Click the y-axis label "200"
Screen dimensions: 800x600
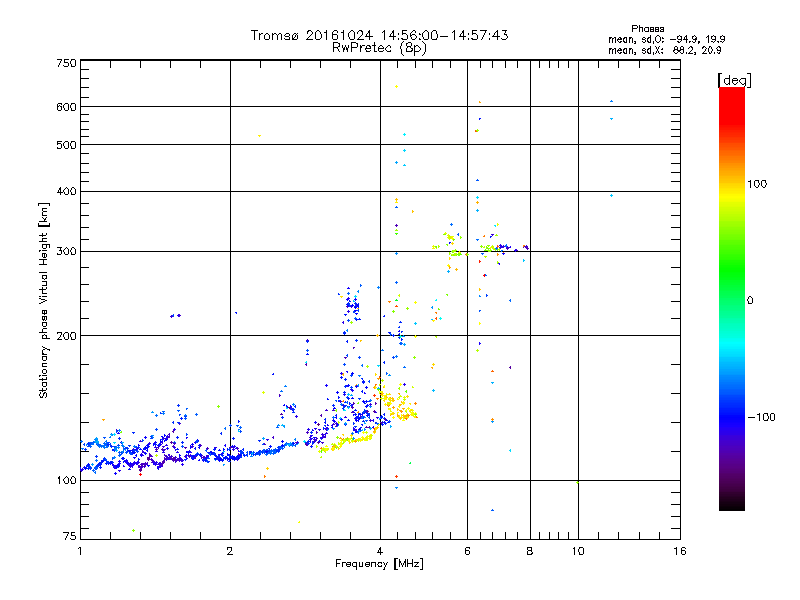tap(66, 336)
